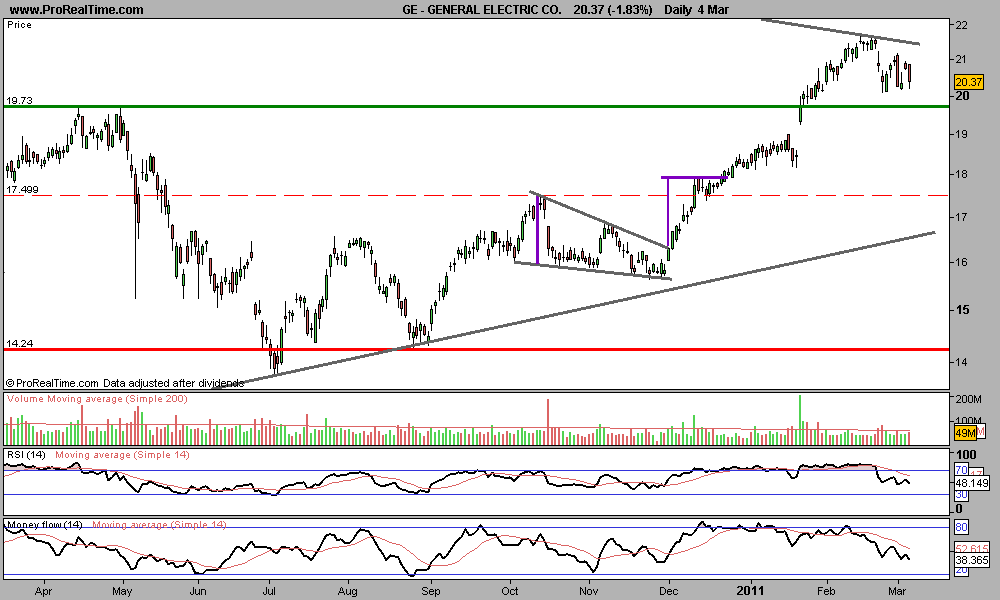Click price axis value 22

click(x=962, y=26)
